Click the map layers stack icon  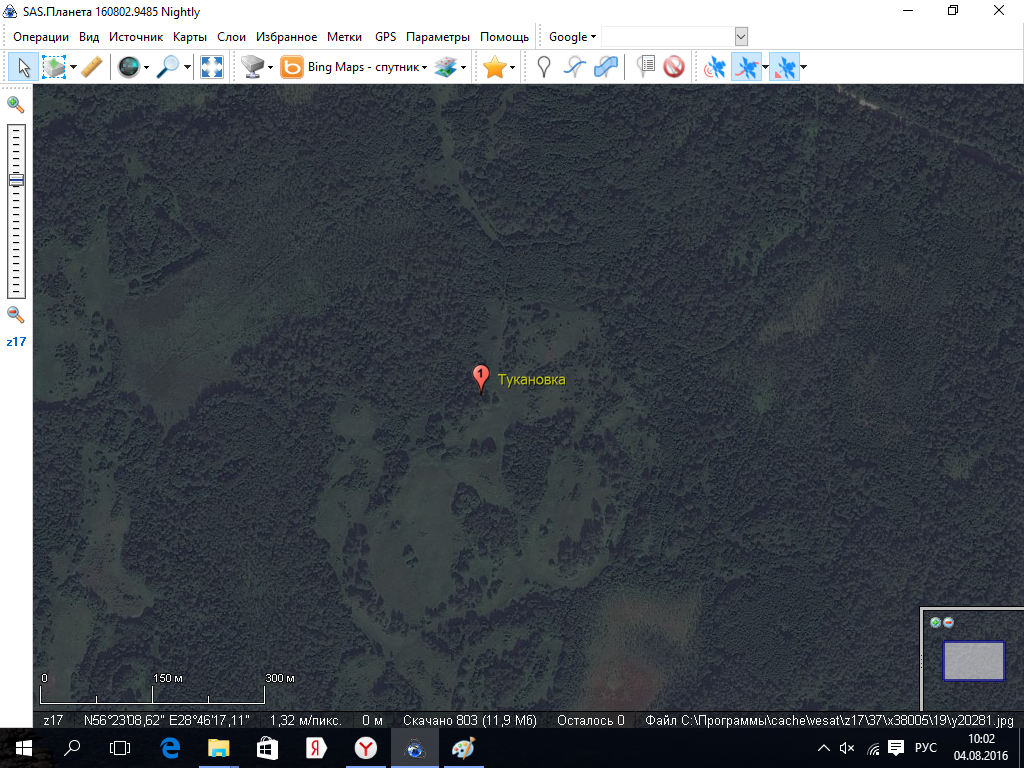coord(445,67)
